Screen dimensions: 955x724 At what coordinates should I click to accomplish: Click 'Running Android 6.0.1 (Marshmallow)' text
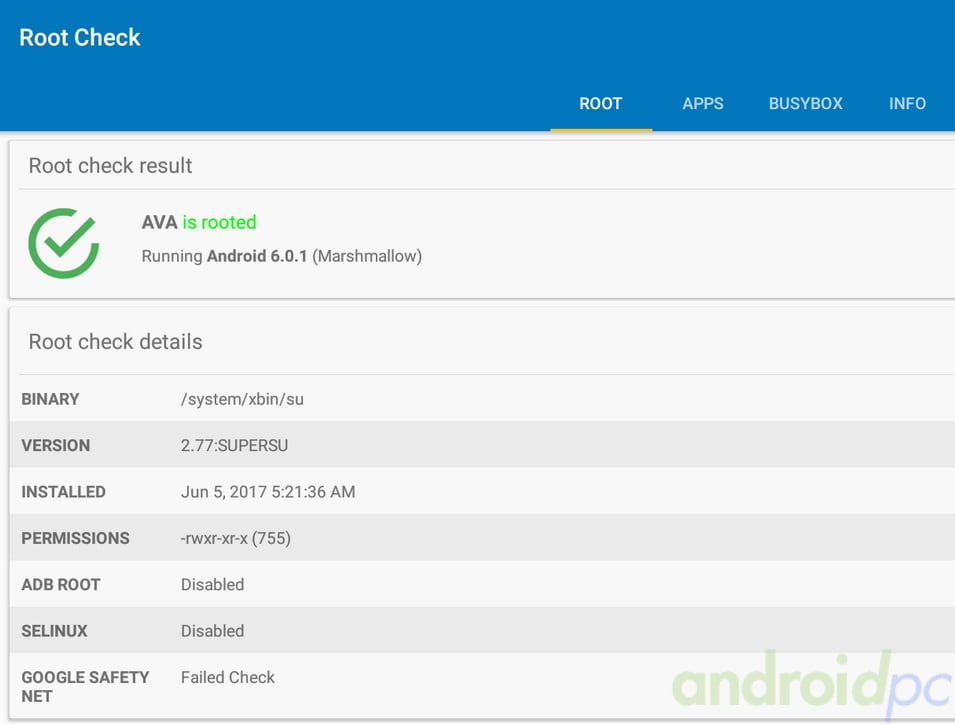tap(281, 256)
